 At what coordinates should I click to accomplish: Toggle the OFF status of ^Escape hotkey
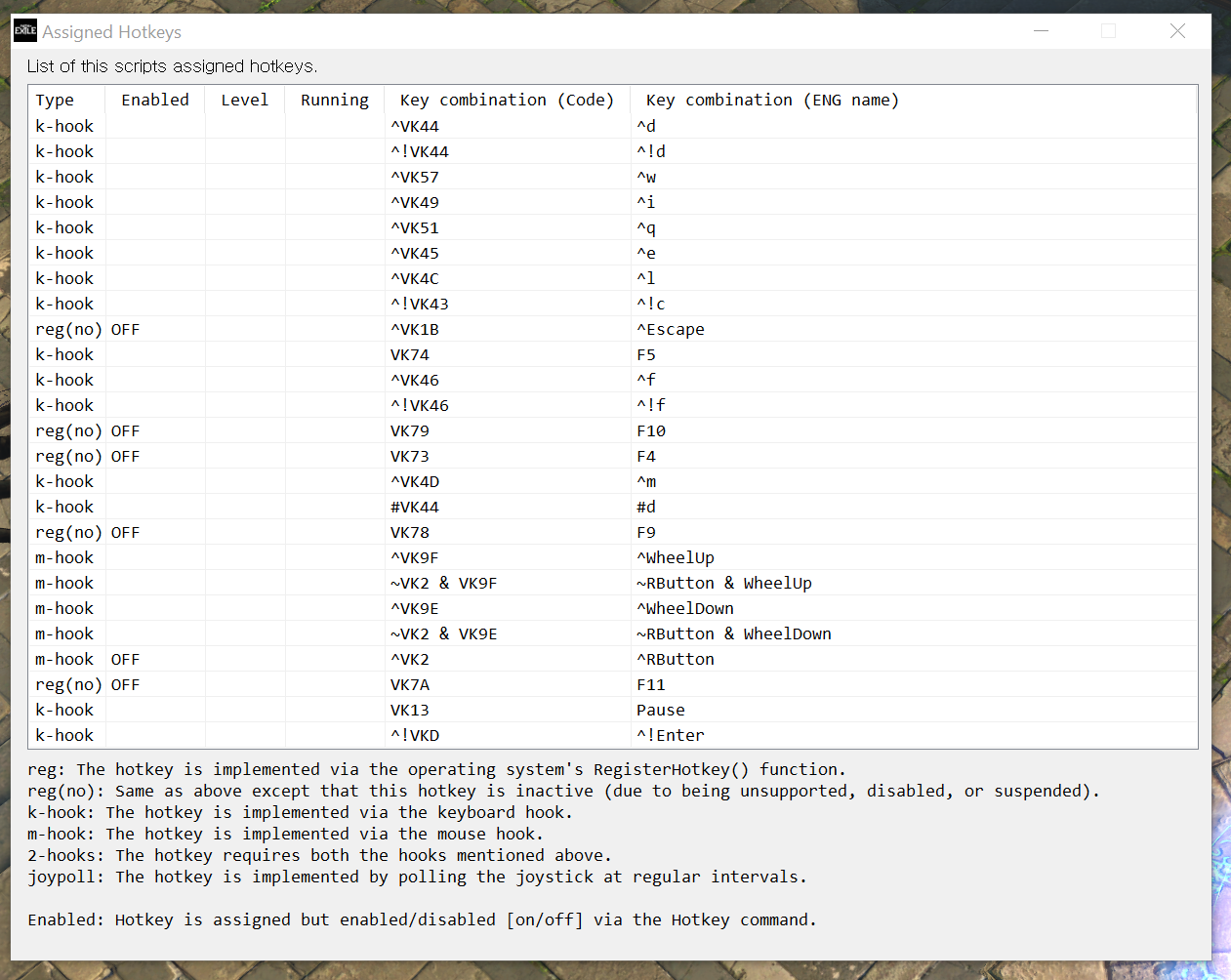[x=125, y=329]
